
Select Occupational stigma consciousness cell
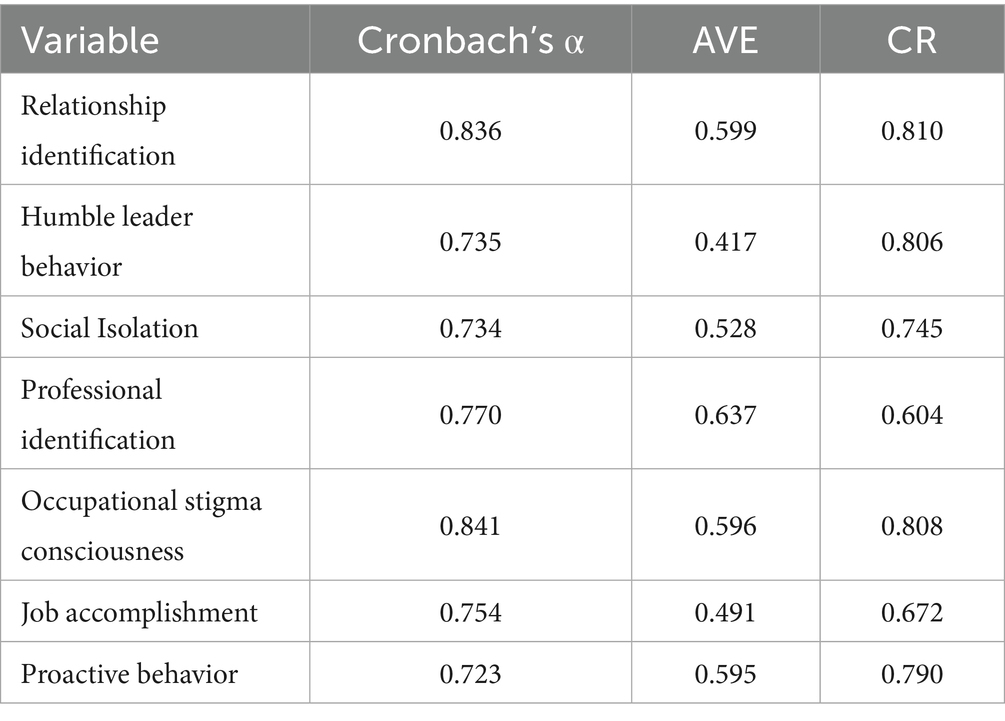tap(141, 526)
